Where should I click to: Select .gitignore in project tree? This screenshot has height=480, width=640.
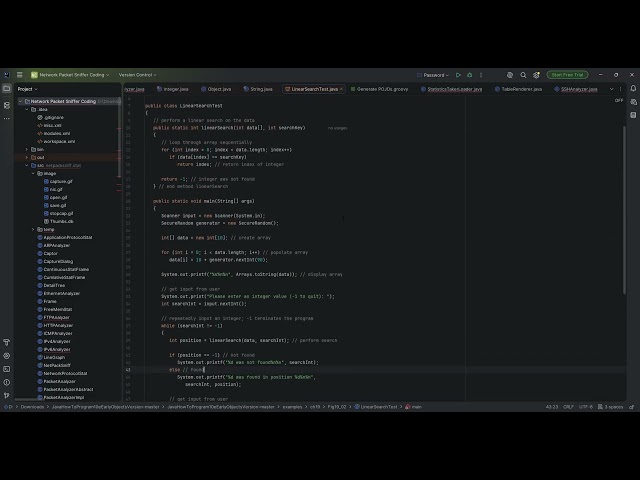pos(51,118)
